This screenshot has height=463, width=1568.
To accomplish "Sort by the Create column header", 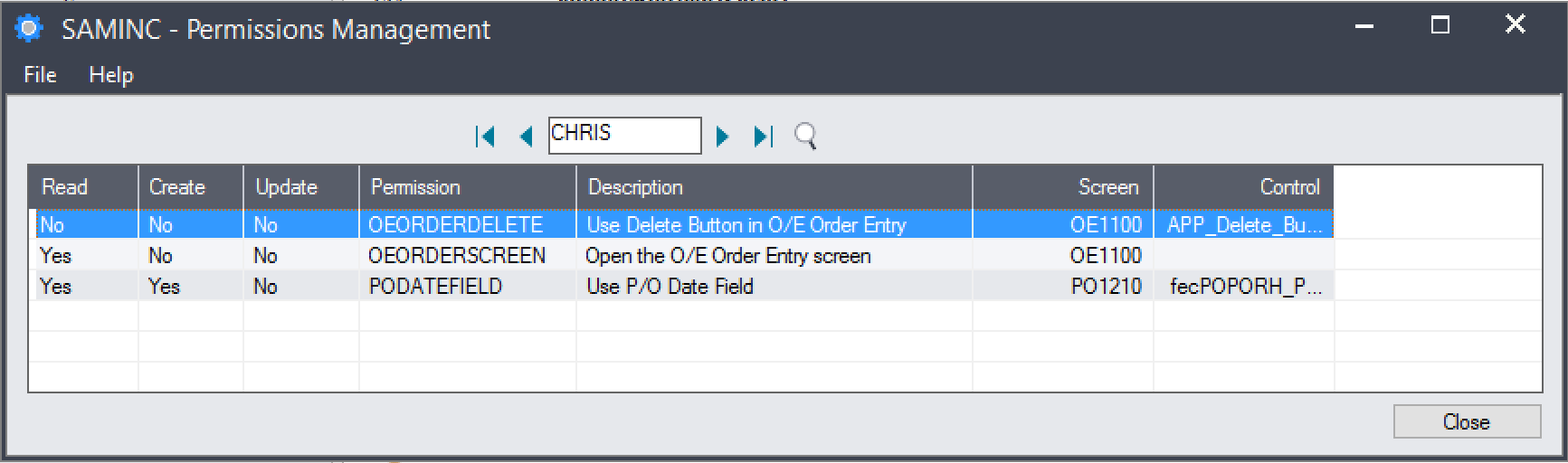I will (191, 187).
